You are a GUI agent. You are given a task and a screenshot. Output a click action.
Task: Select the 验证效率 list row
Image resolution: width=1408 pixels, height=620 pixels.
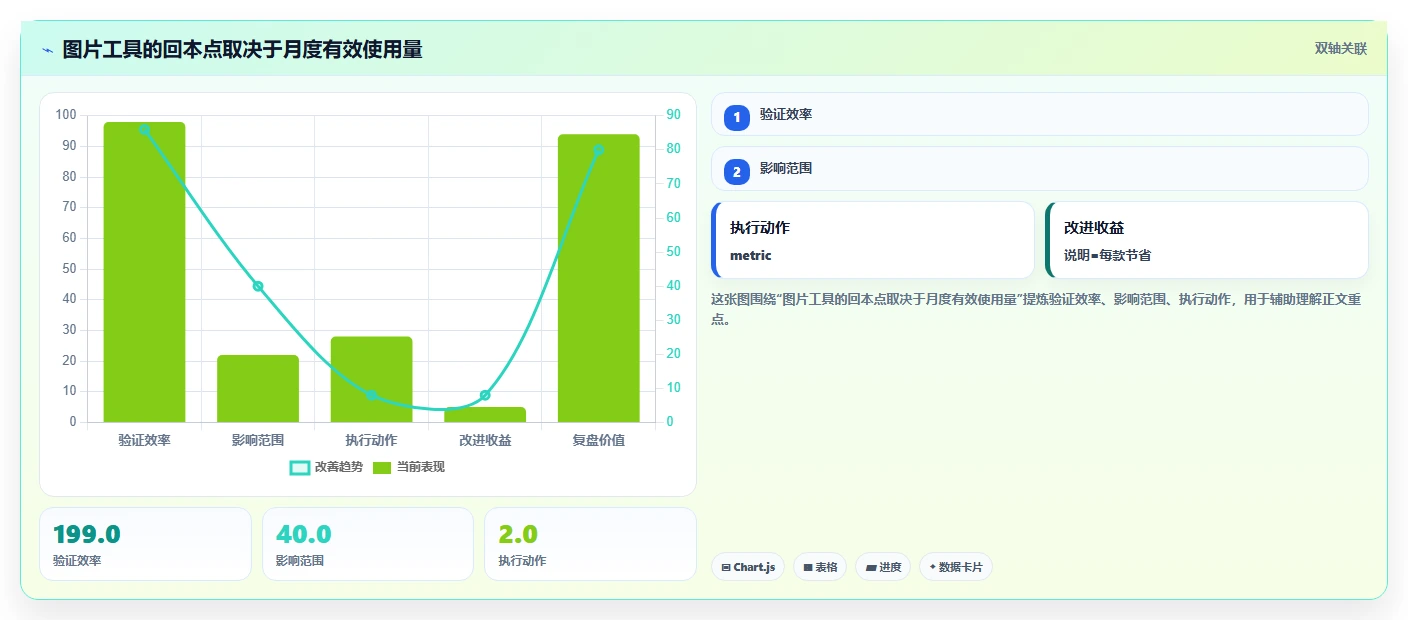click(x=1039, y=114)
